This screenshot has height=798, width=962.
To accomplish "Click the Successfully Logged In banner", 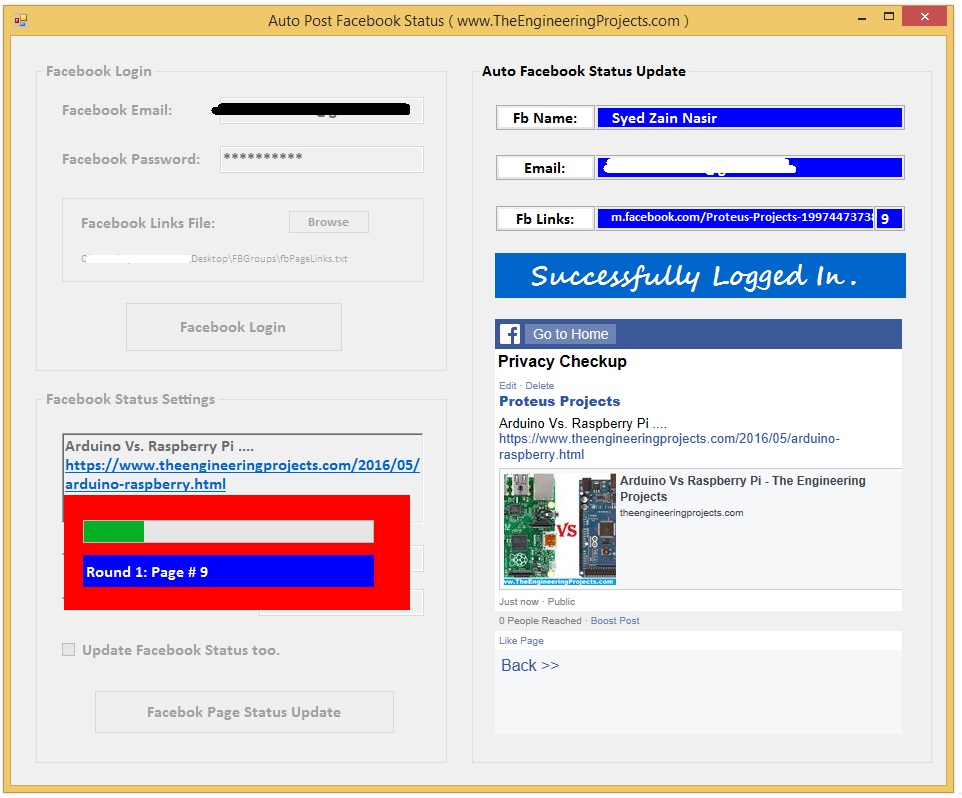I will point(700,275).
